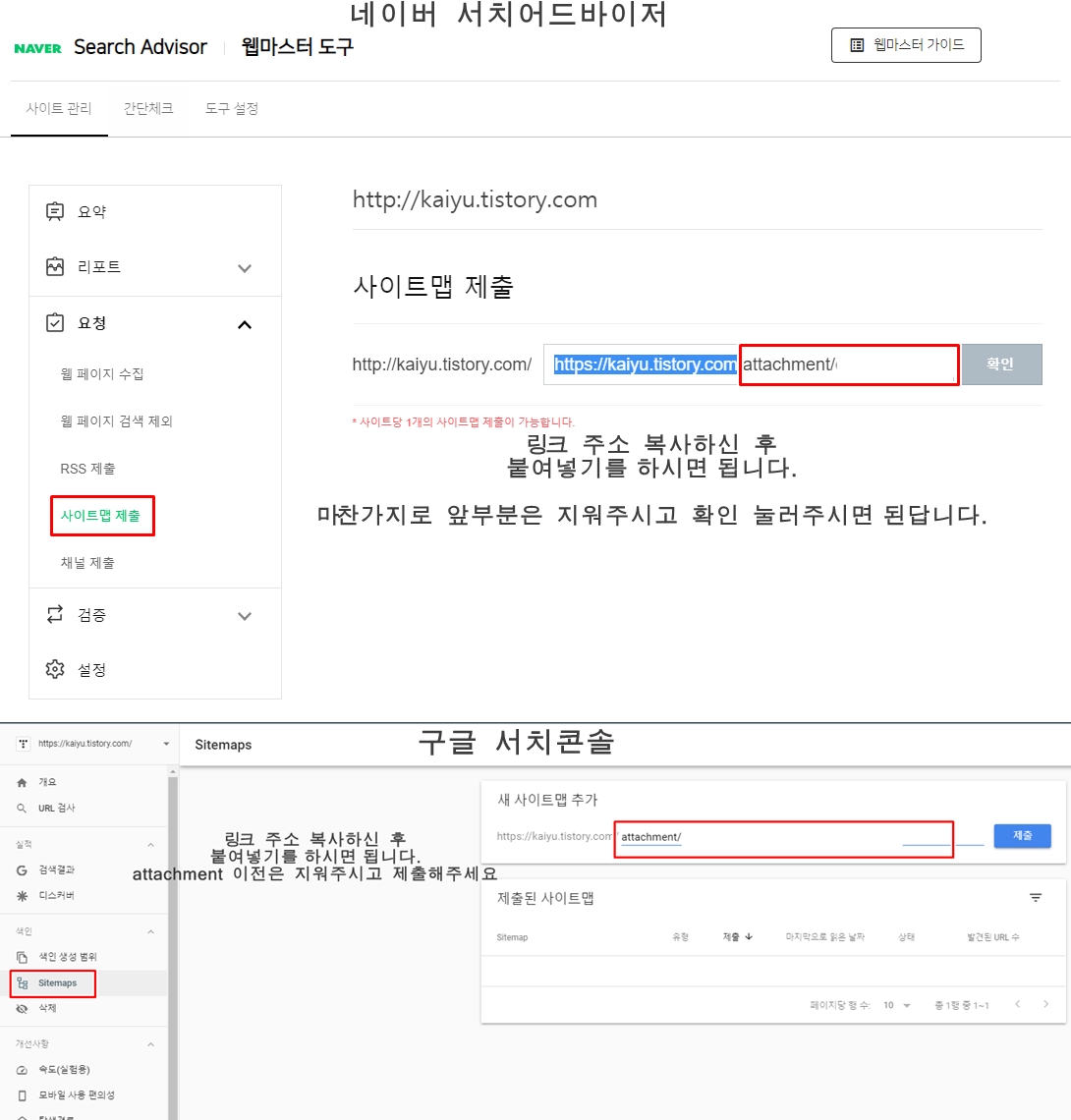Viewport: 1071px width, 1120px height.
Task: Open 디스커버 in Search Console sidebar
Action: [56, 895]
